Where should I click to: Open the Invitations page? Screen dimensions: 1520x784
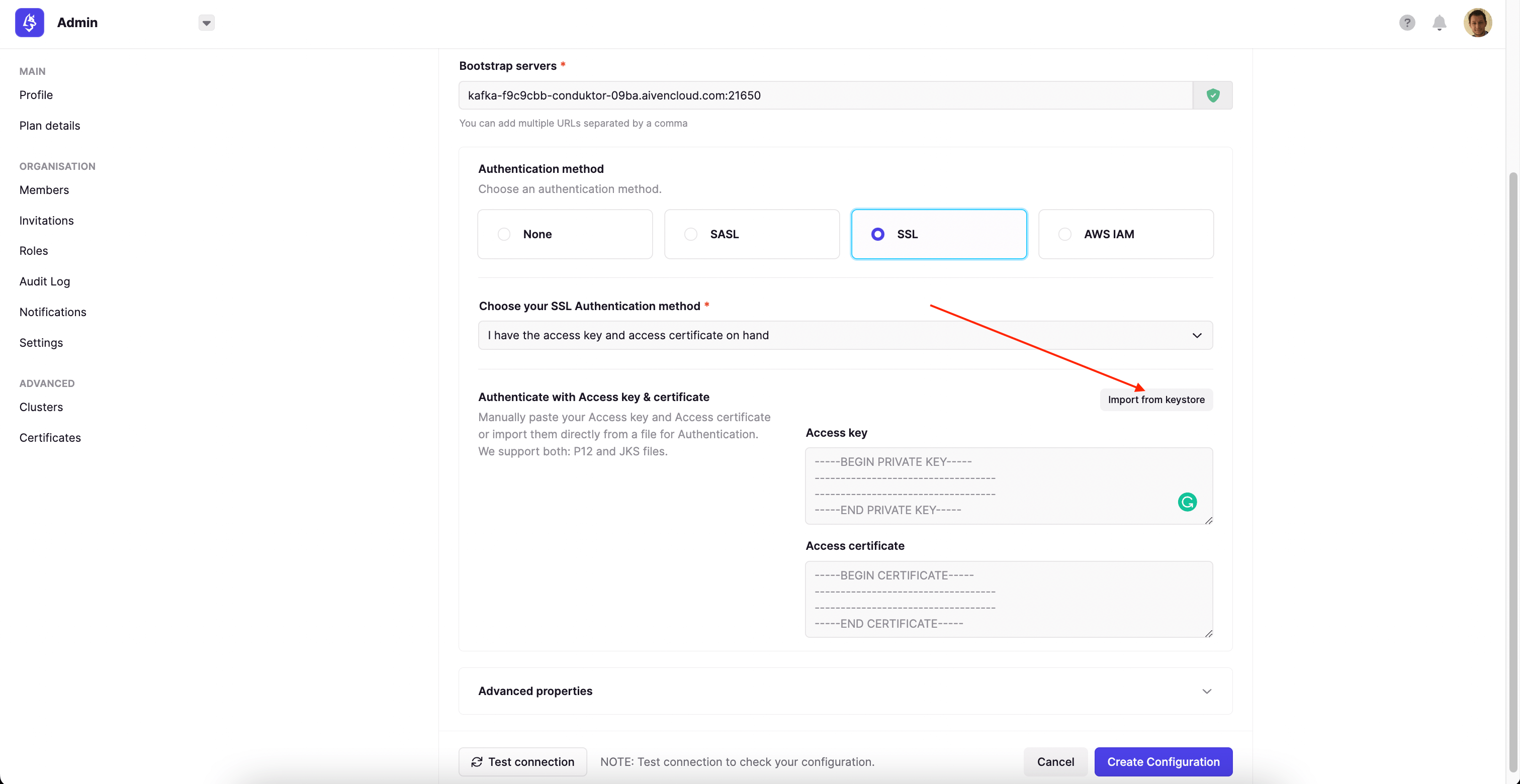[x=47, y=221]
